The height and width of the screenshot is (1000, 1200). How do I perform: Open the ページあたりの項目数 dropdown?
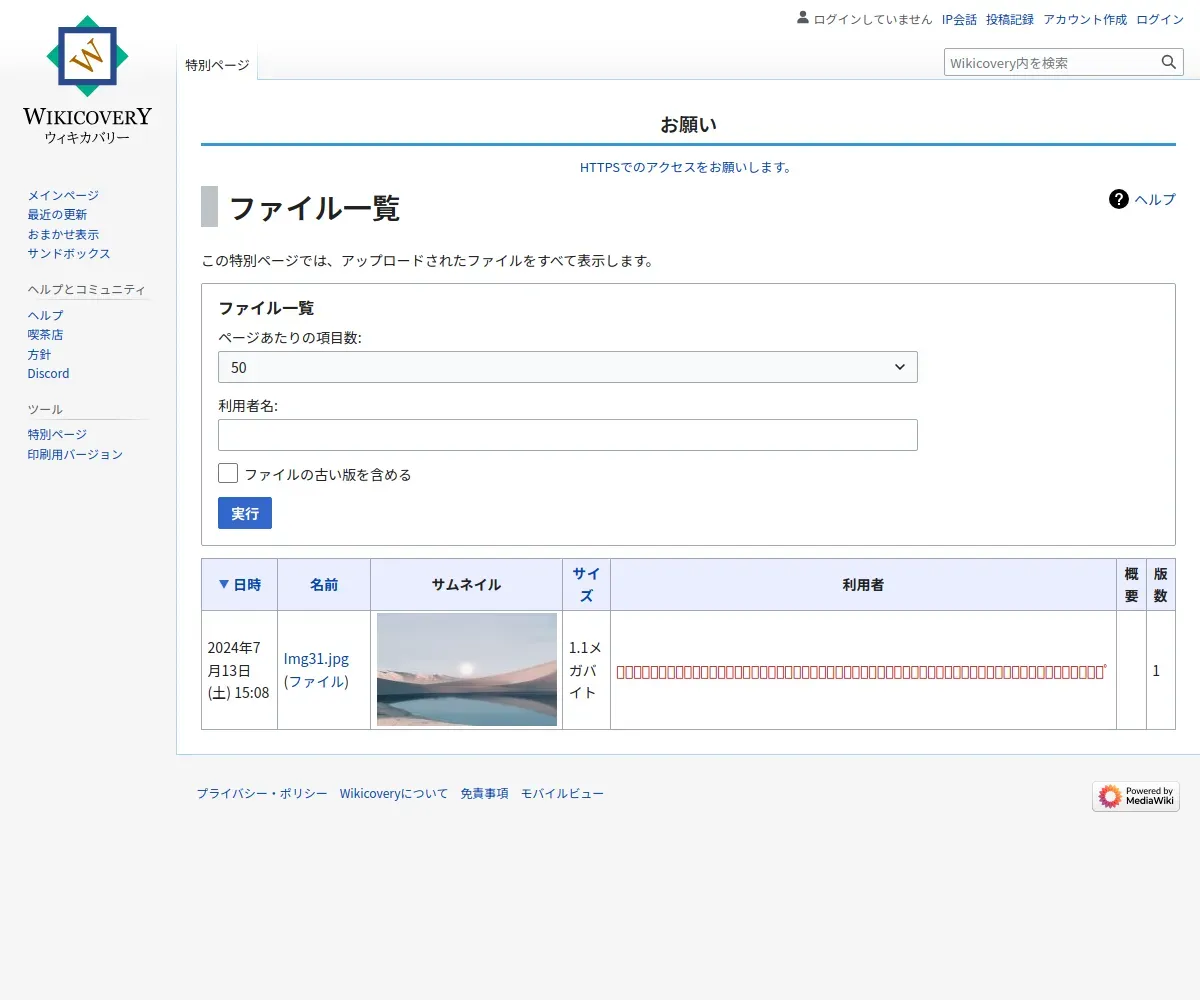pyautogui.click(x=568, y=367)
